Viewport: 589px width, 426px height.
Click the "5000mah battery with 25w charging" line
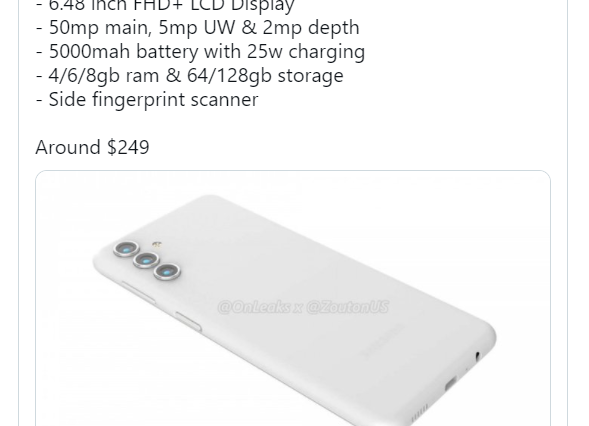pyautogui.click(x=200, y=52)
